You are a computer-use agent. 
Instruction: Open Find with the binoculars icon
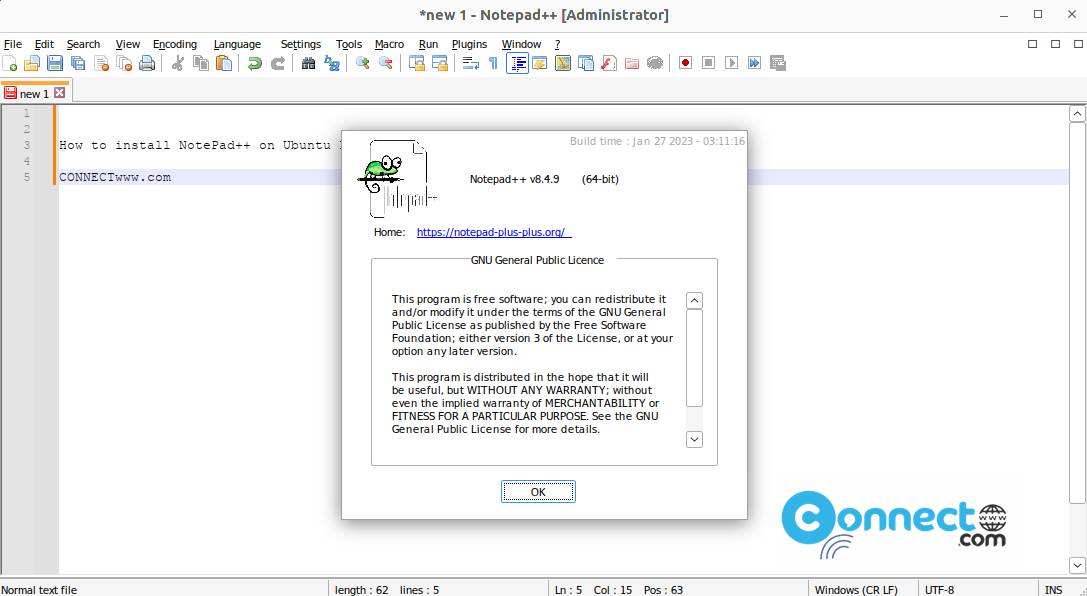point(308,64)
